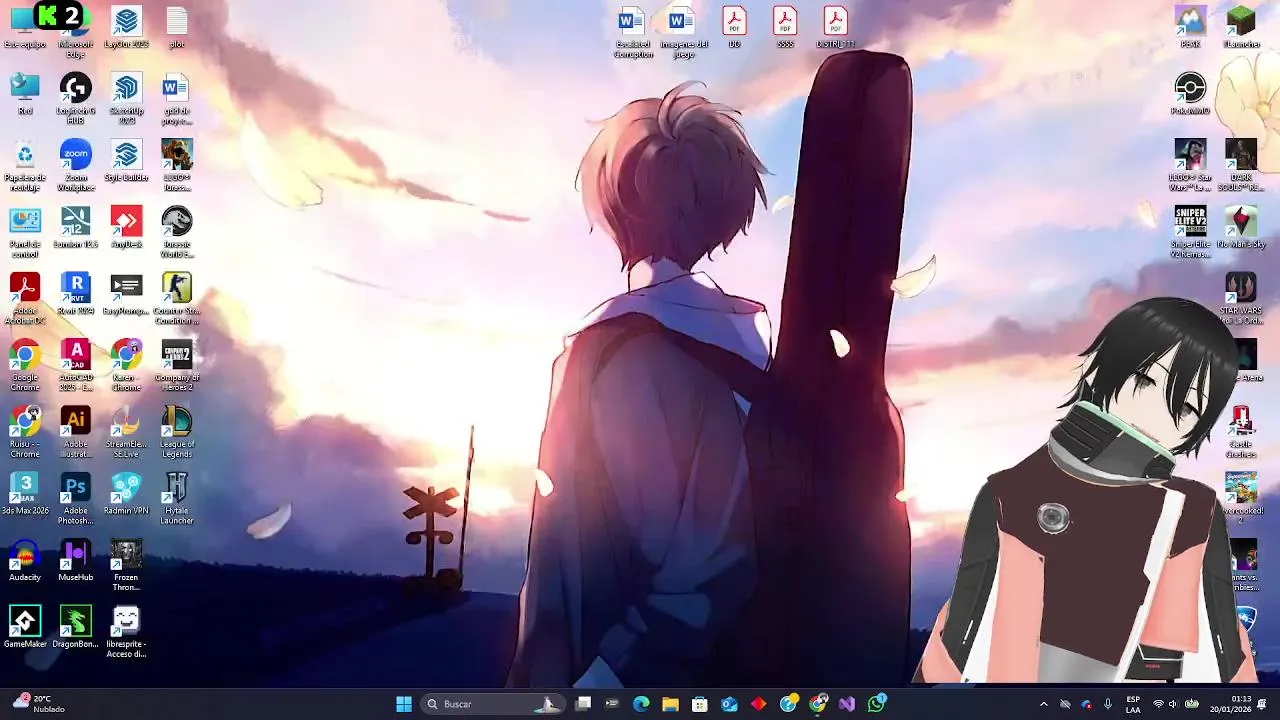Launch Overcooked! 2 shortcut
The image size is (1280, 720).
click(1241, 499)
